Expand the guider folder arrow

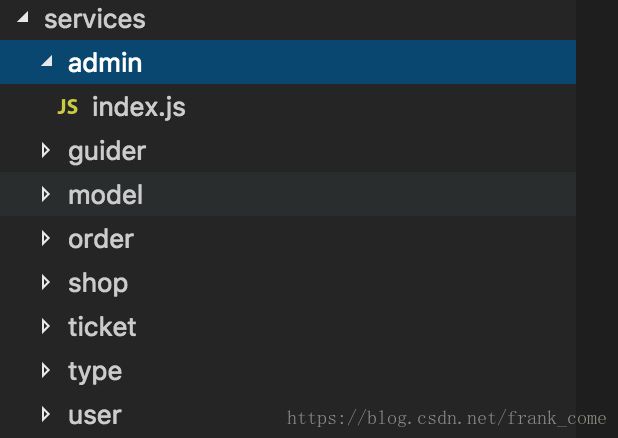[46, 151]
